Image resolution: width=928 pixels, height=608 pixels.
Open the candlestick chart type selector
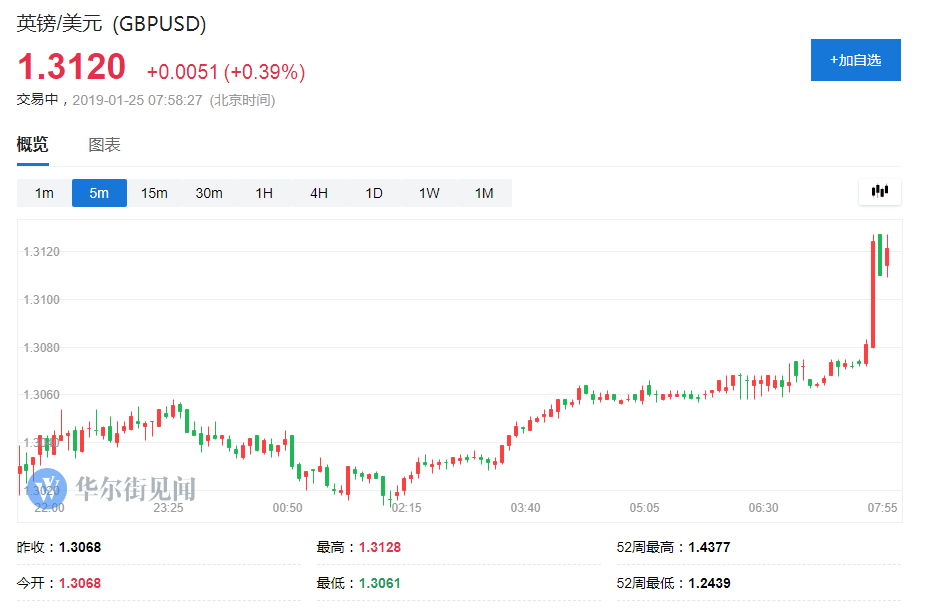pyautogui.click(x=880, y=191)
